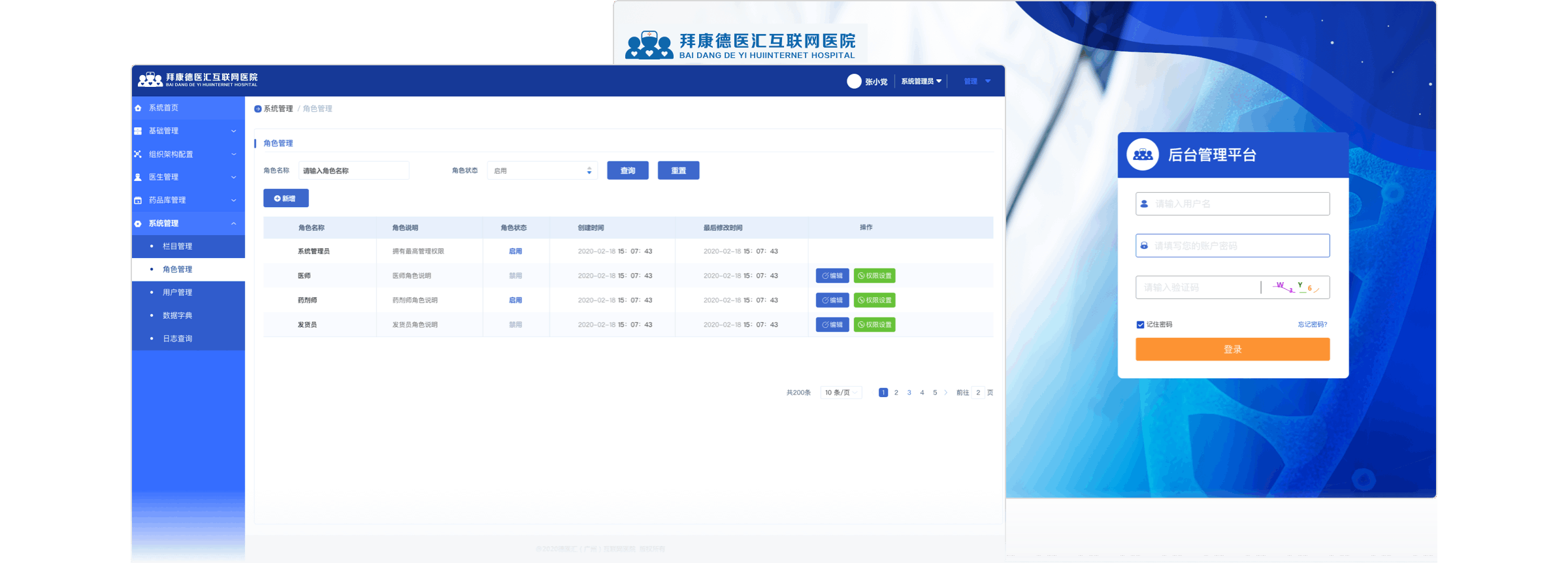Open the 系统管理员 role dropdown in header
1568x563 pixels.
[x=921, y=81]
